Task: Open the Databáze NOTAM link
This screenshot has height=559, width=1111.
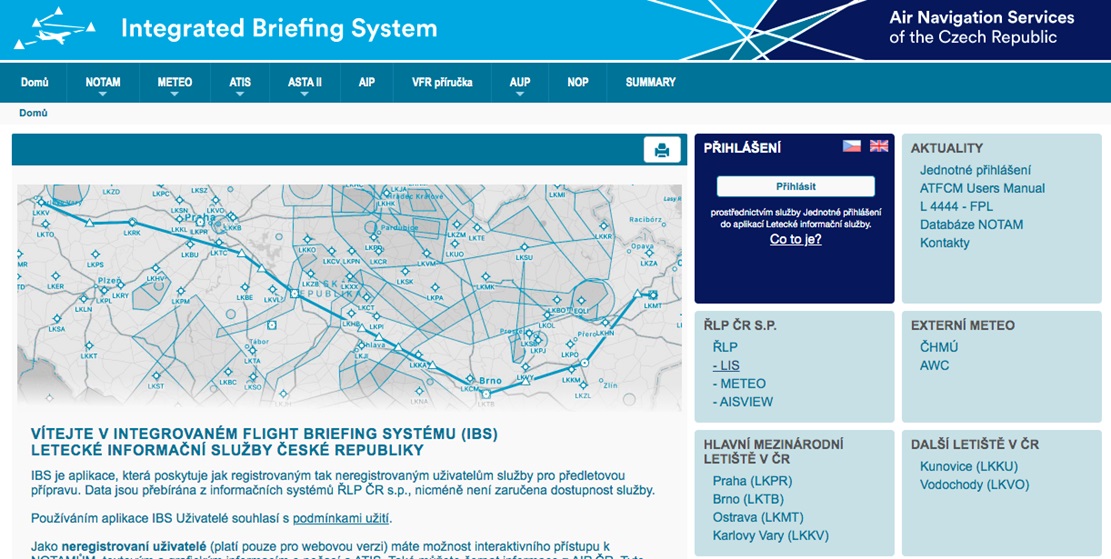Action: pyautogui.click(x=971, y=225)
